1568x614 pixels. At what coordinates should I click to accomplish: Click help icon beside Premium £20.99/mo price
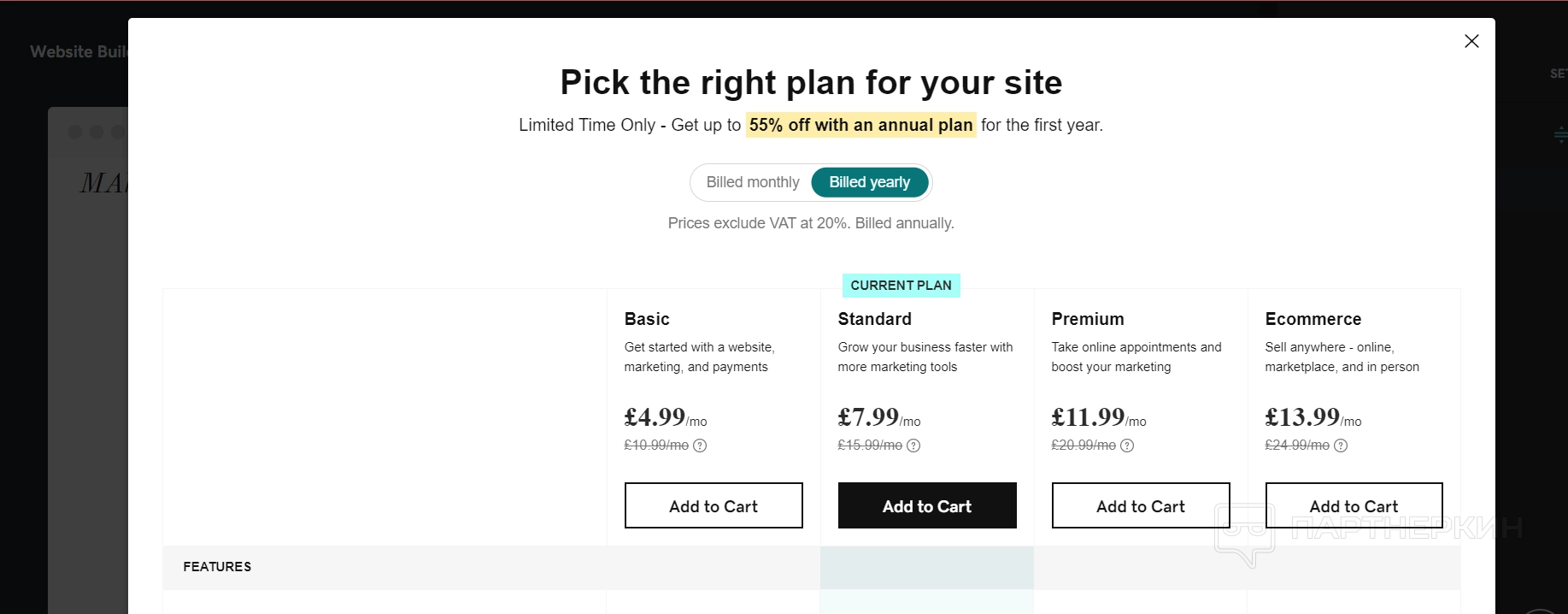tap(1127, 446)
